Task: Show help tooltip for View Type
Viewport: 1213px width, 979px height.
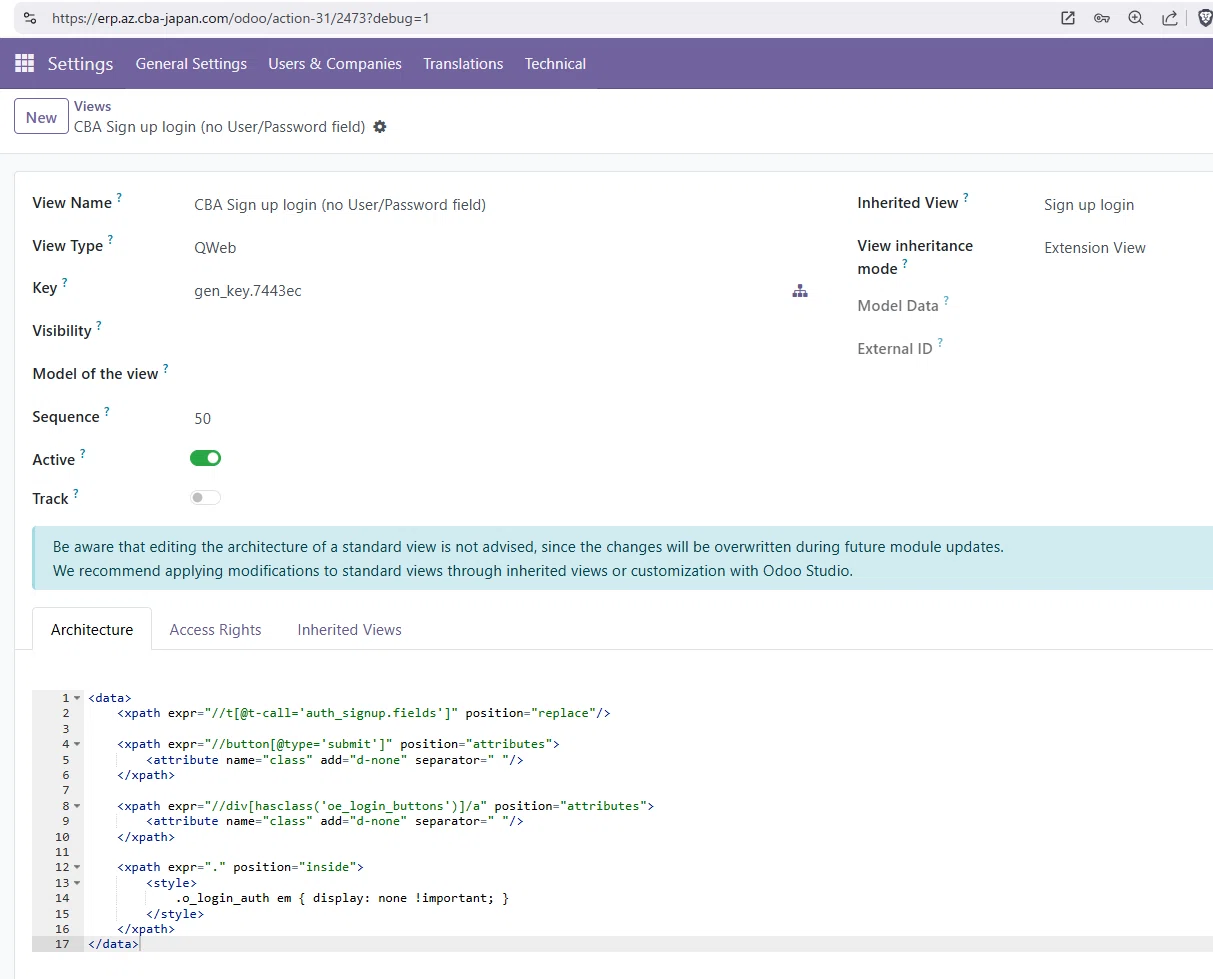Action: pos(110,241)
